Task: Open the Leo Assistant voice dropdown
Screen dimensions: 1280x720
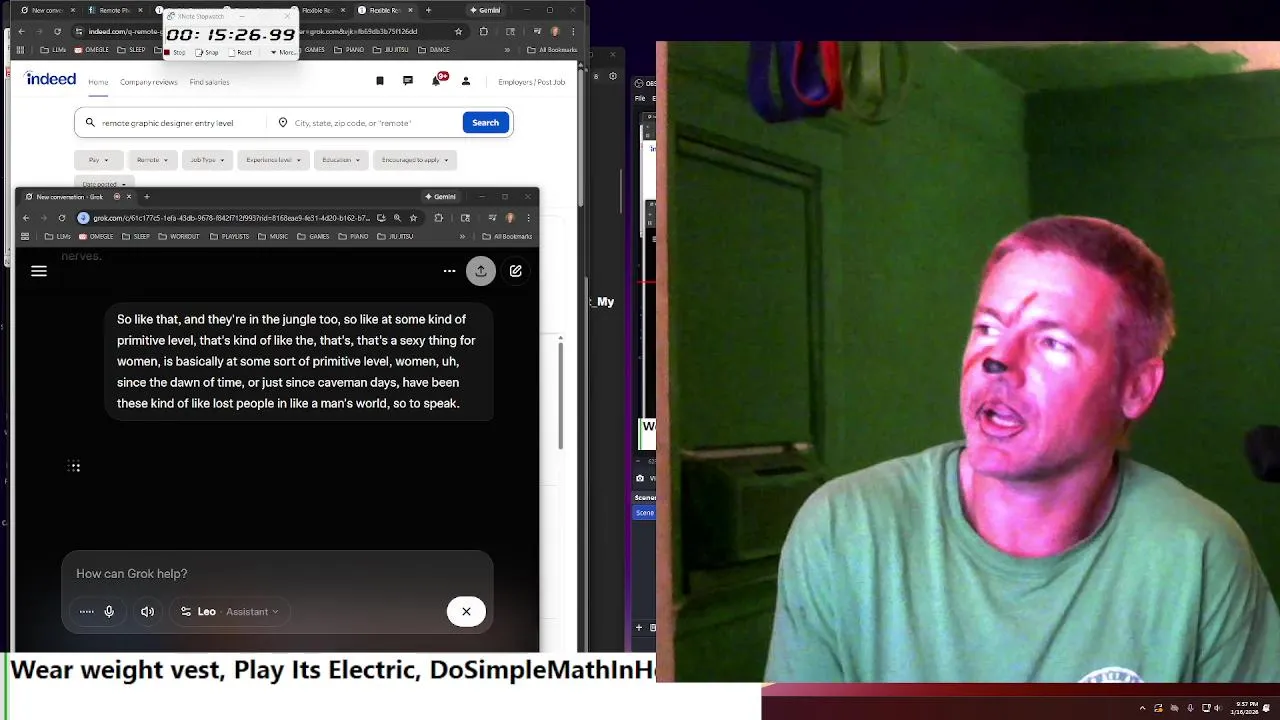Action: (x=230, y=611)
